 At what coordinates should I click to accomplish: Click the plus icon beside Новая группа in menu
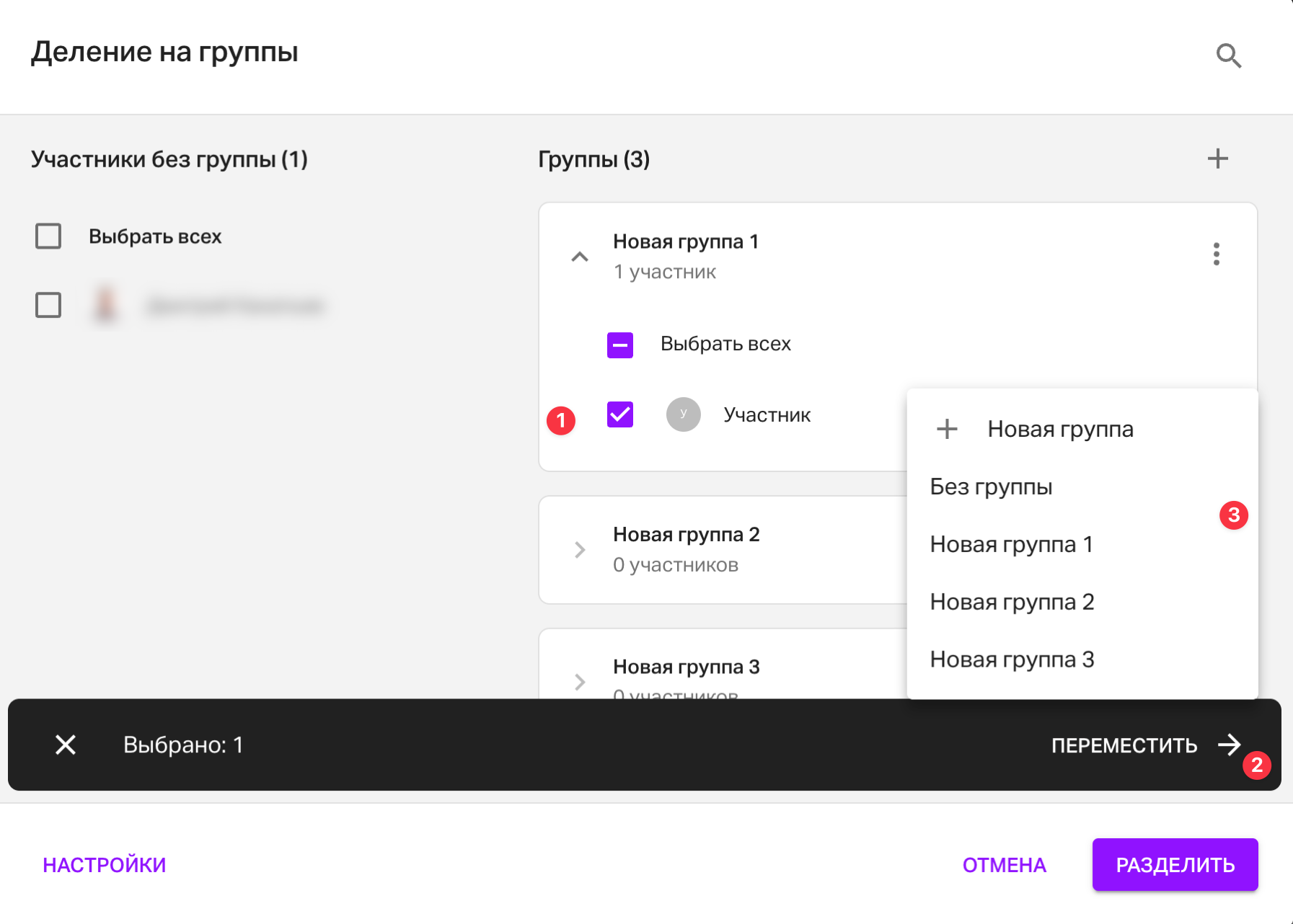[x=946, y=429]
